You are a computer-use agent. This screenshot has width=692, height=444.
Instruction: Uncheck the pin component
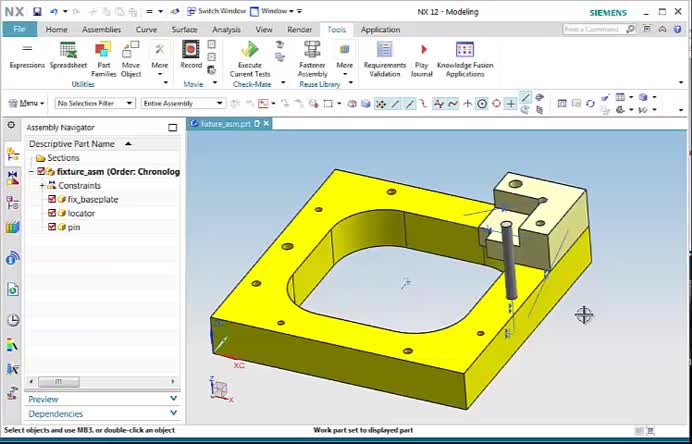coord(52,226)
